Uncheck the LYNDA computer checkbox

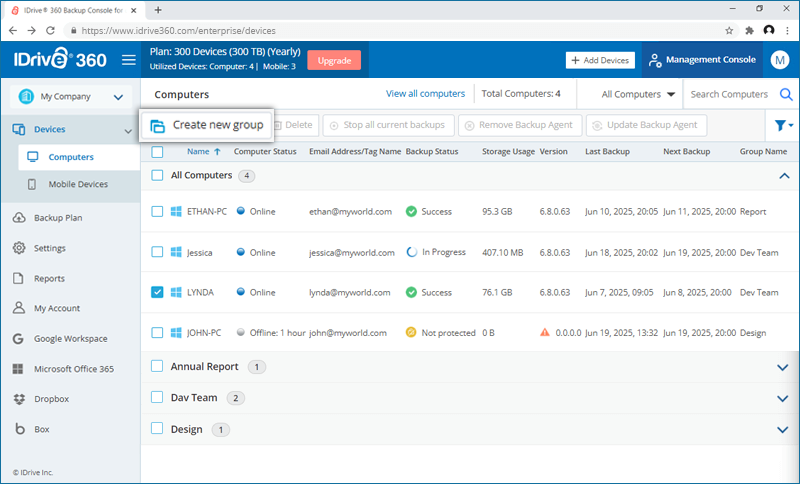point(157,293)
